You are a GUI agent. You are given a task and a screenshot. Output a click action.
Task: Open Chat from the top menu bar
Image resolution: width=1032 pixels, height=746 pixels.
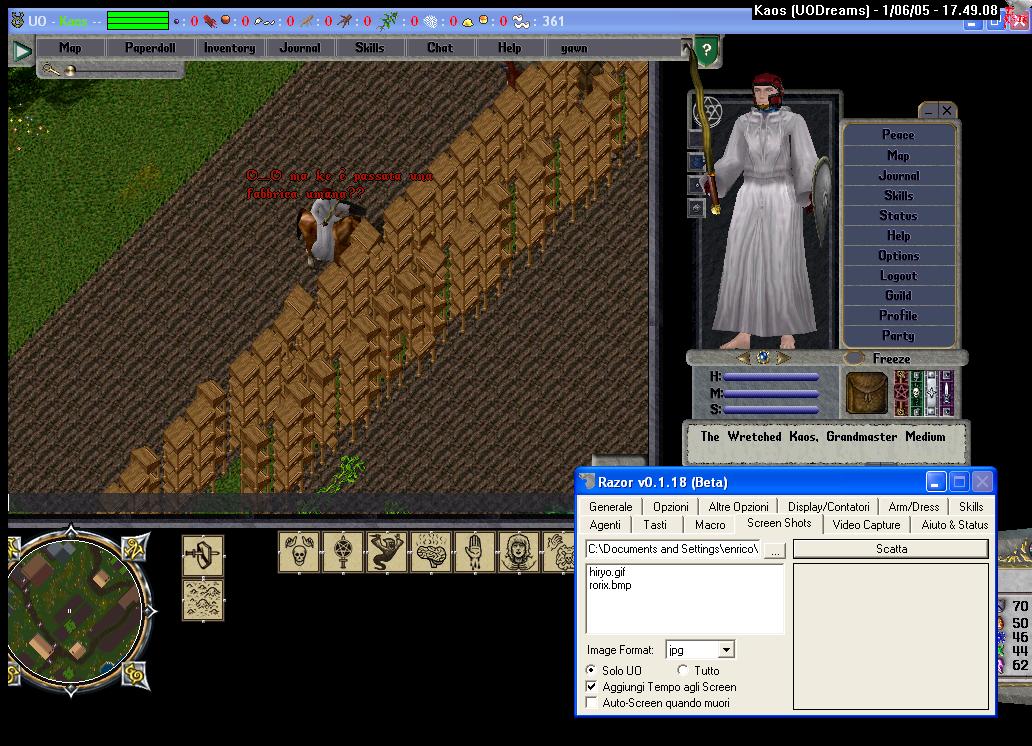440,47
